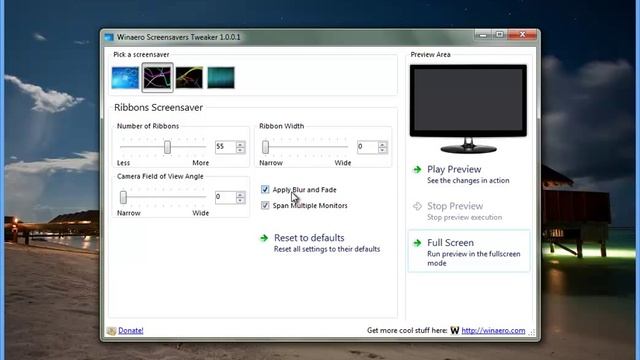Click the Ribbons Screensaver heading
Viewport: 640px width, 360px height.
click(158, 107)
